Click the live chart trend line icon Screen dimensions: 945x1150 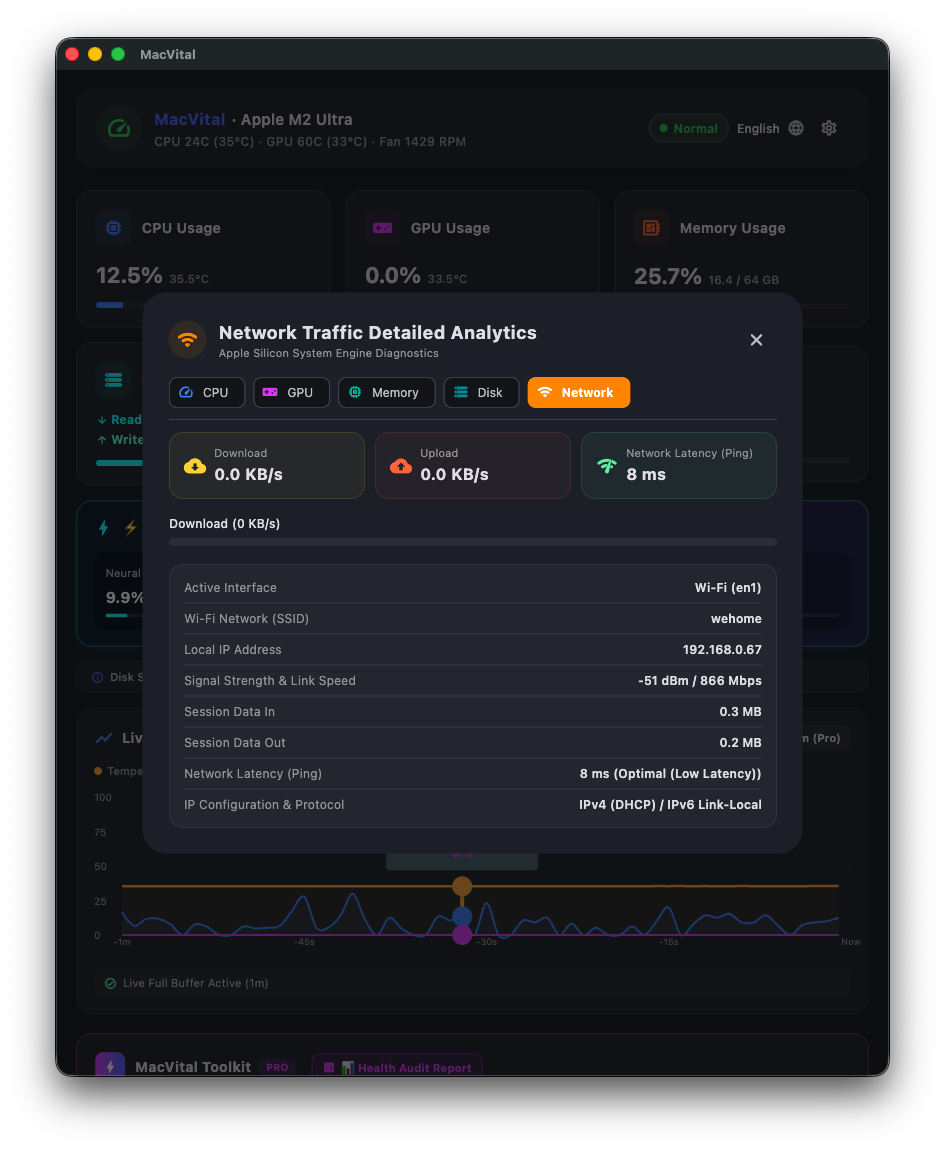[104, 738]
